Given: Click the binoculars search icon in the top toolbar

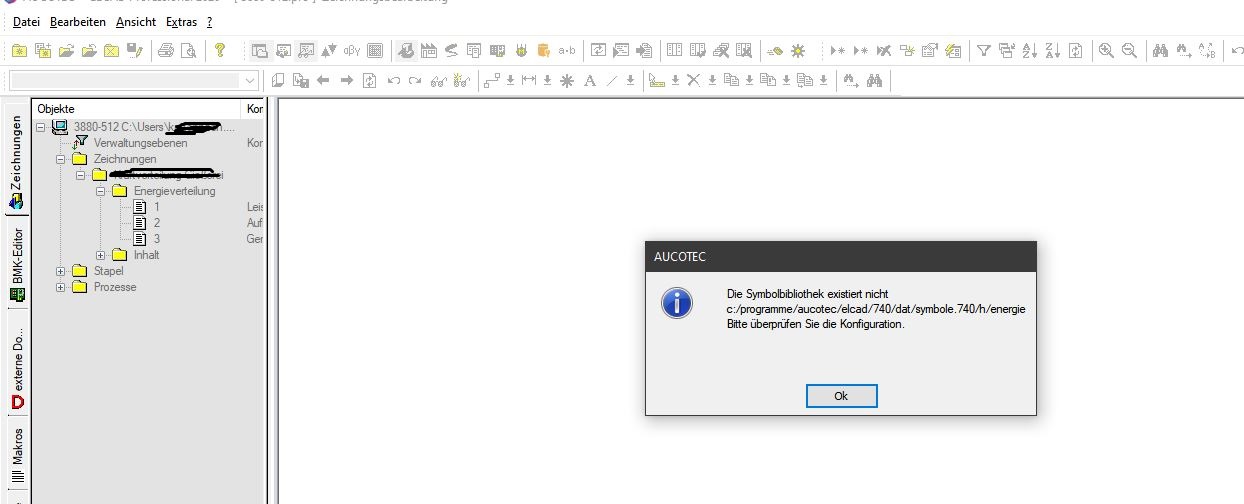Looking at the screenshot, I should coord(1160,50).
